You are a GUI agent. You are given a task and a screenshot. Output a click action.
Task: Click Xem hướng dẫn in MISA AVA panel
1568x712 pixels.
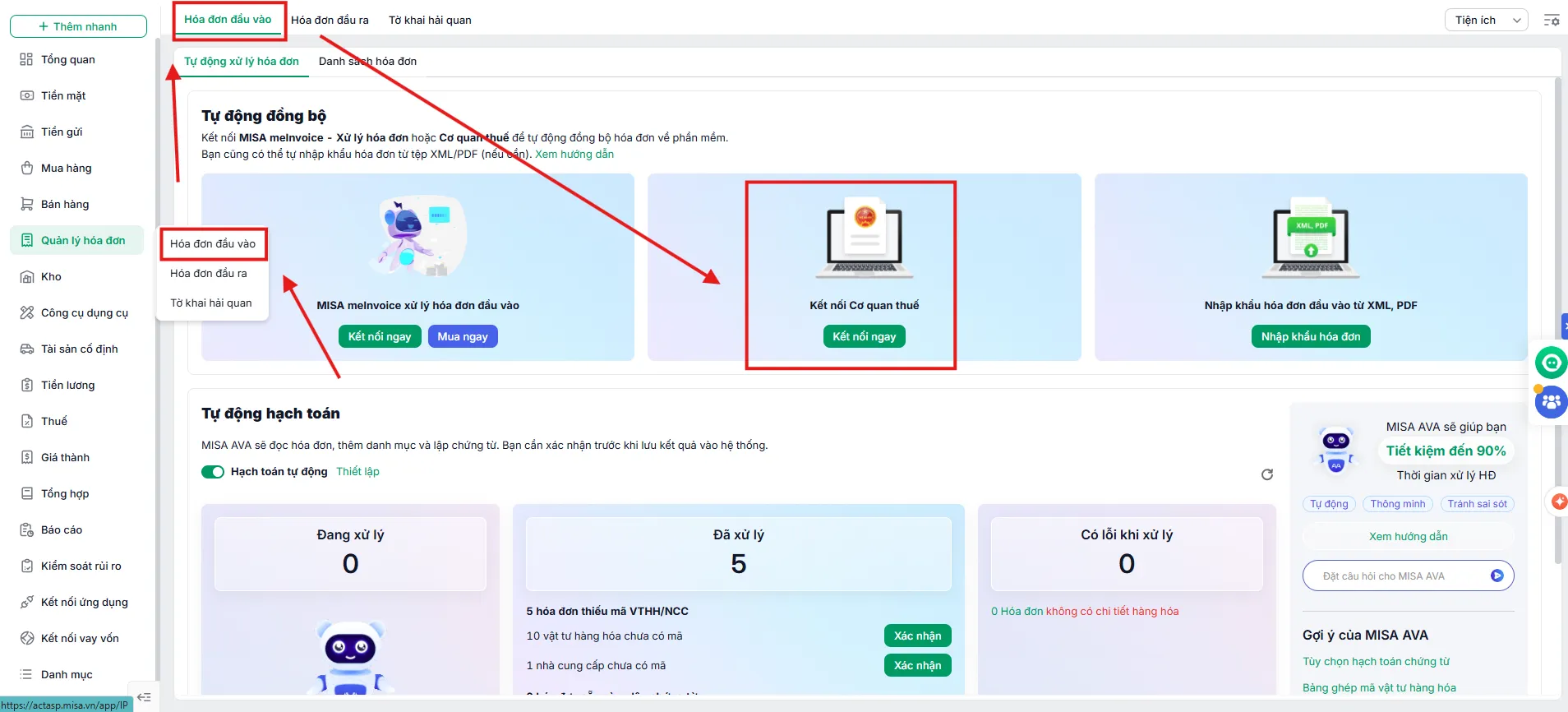click(1409, 536)
